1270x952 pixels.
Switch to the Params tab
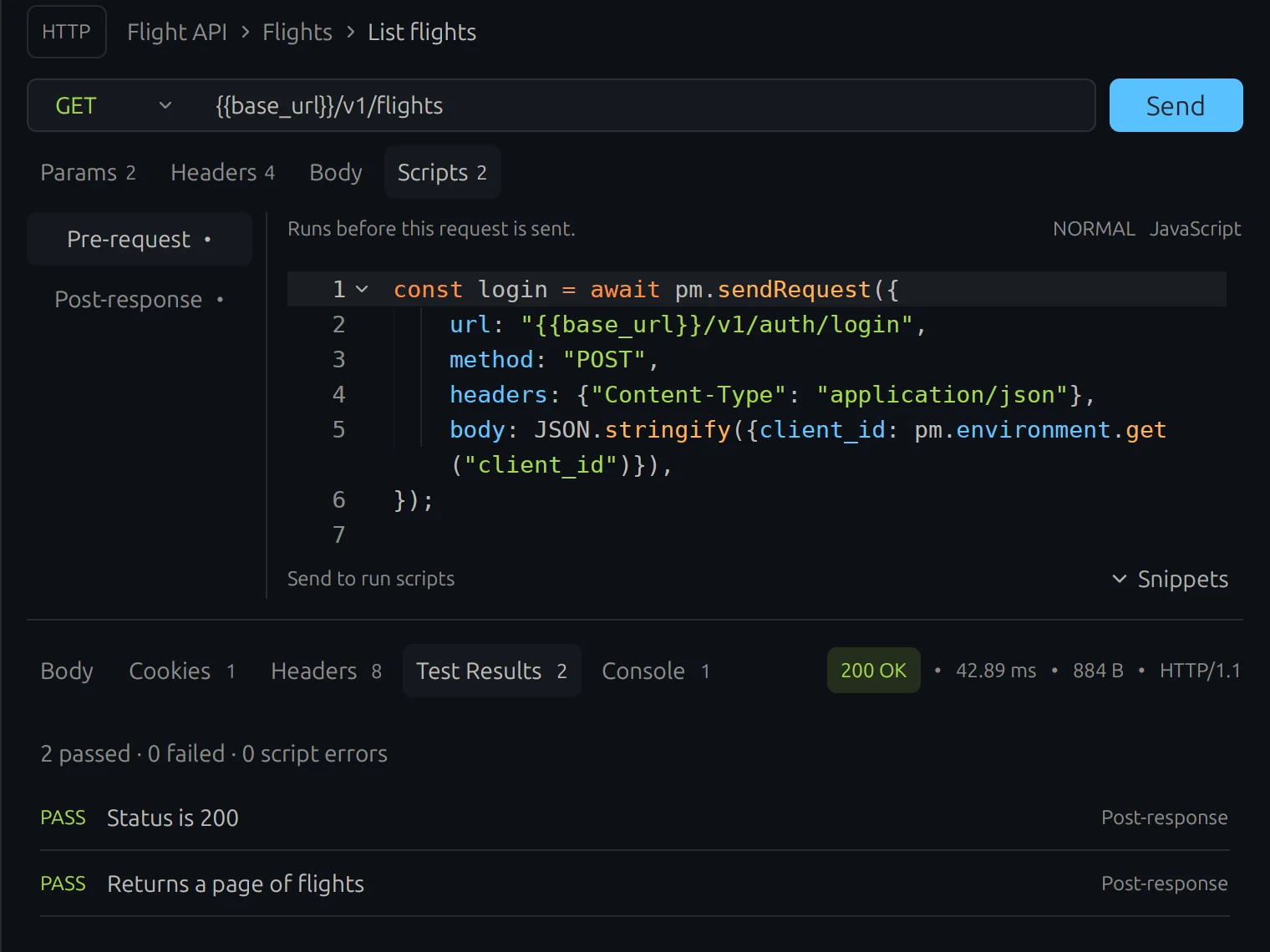88,172
